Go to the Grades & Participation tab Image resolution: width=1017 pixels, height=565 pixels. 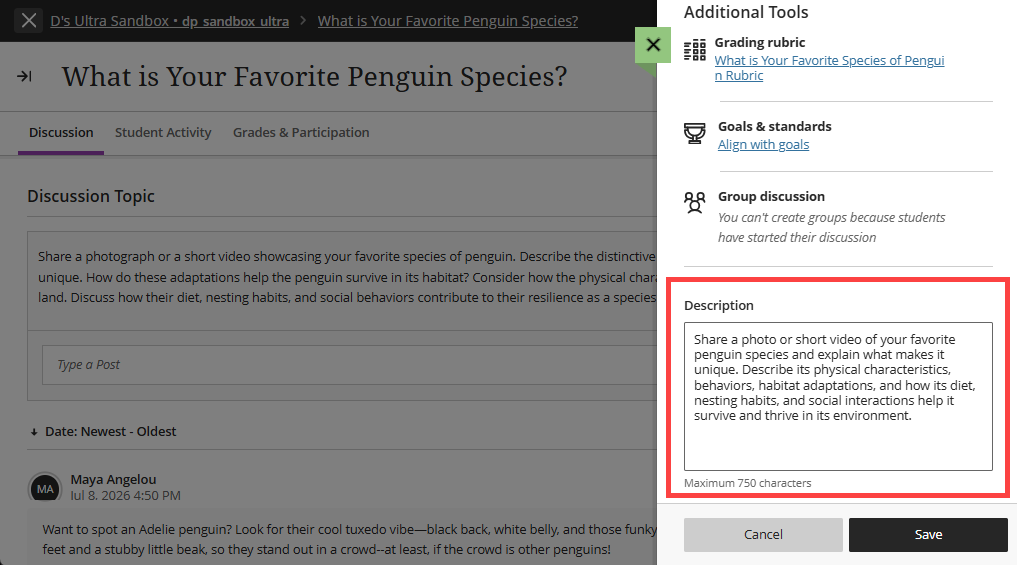(301, 132)
